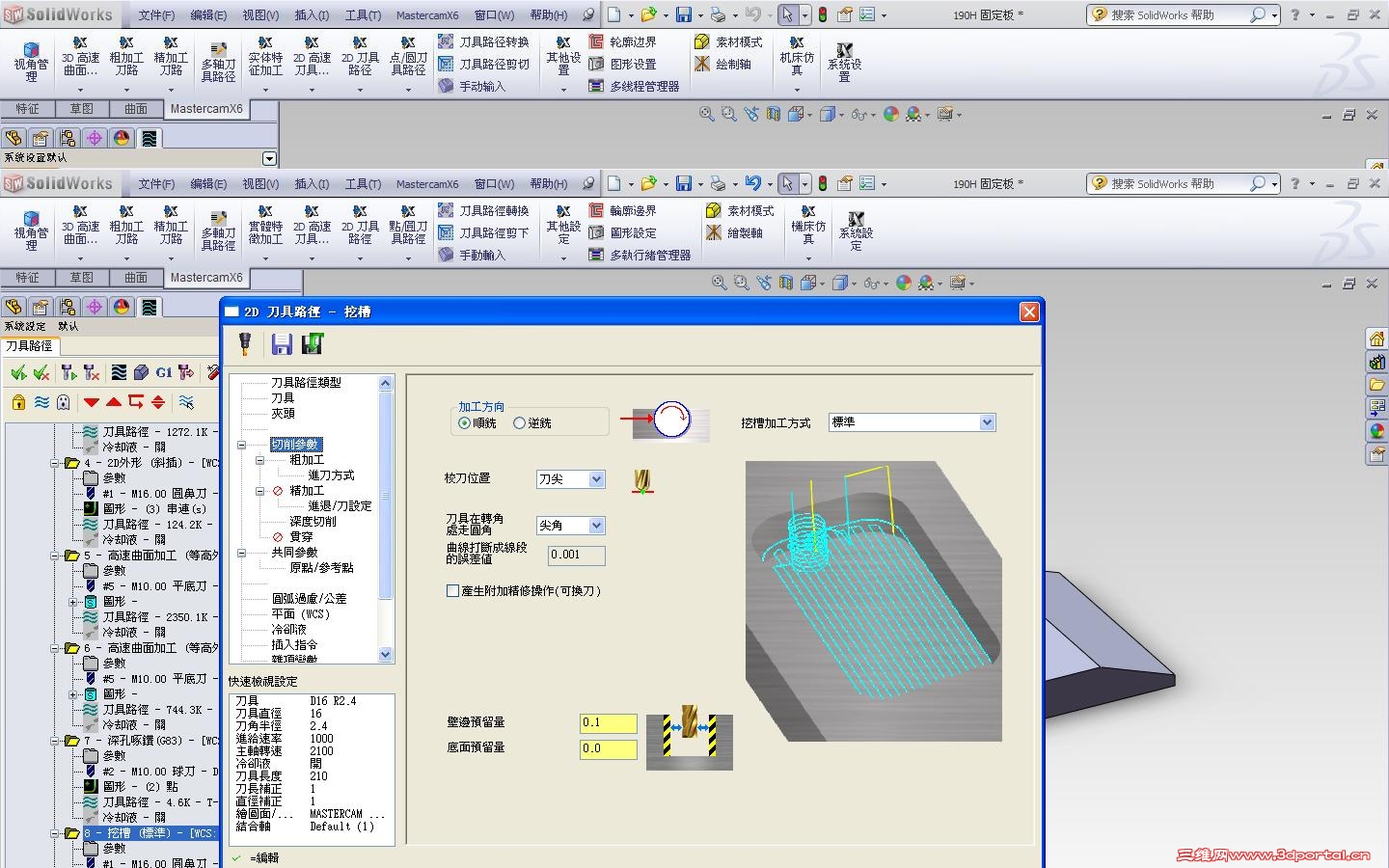Open the 系统设置默认 dropdown arrow in the upper window
The width and height of the screenshot is (1389, 868).
[x=269, y=158]
